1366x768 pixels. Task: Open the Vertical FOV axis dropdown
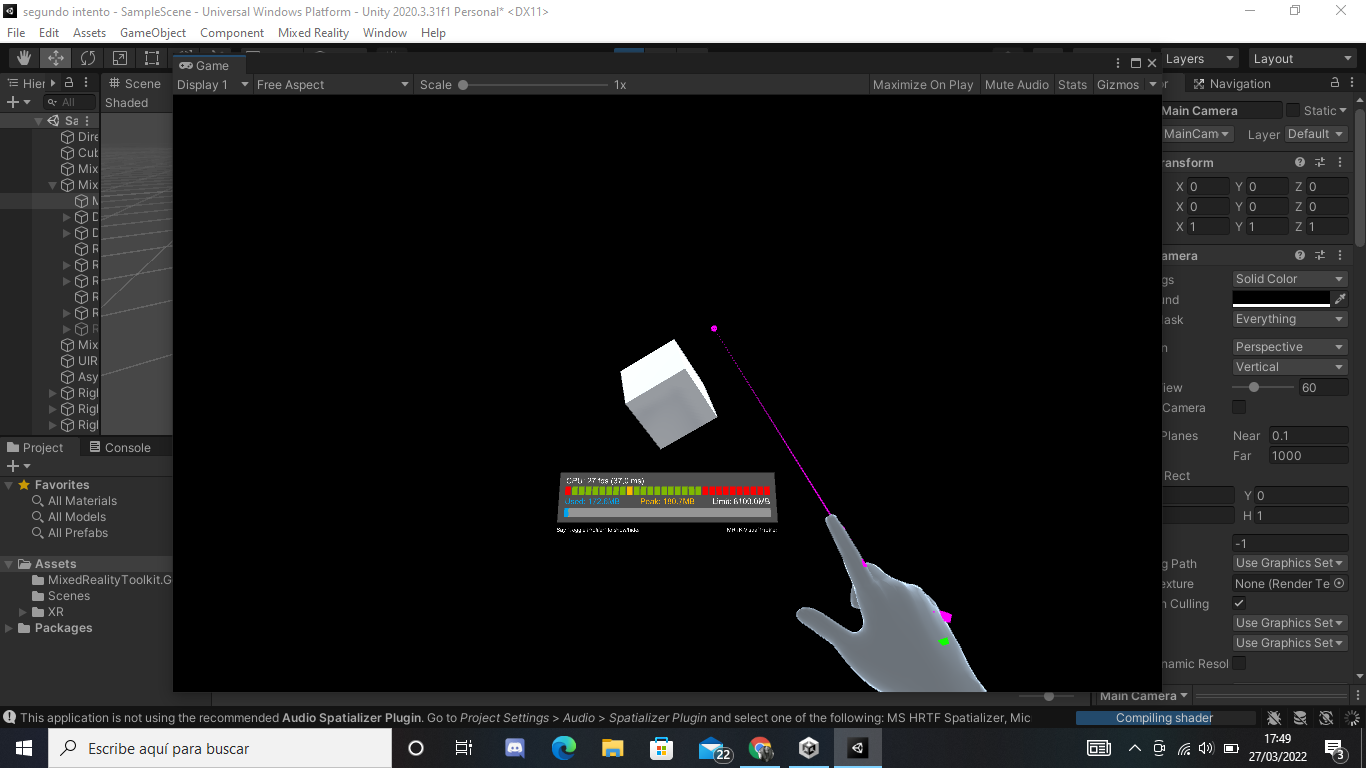(x=1290, y=367)
